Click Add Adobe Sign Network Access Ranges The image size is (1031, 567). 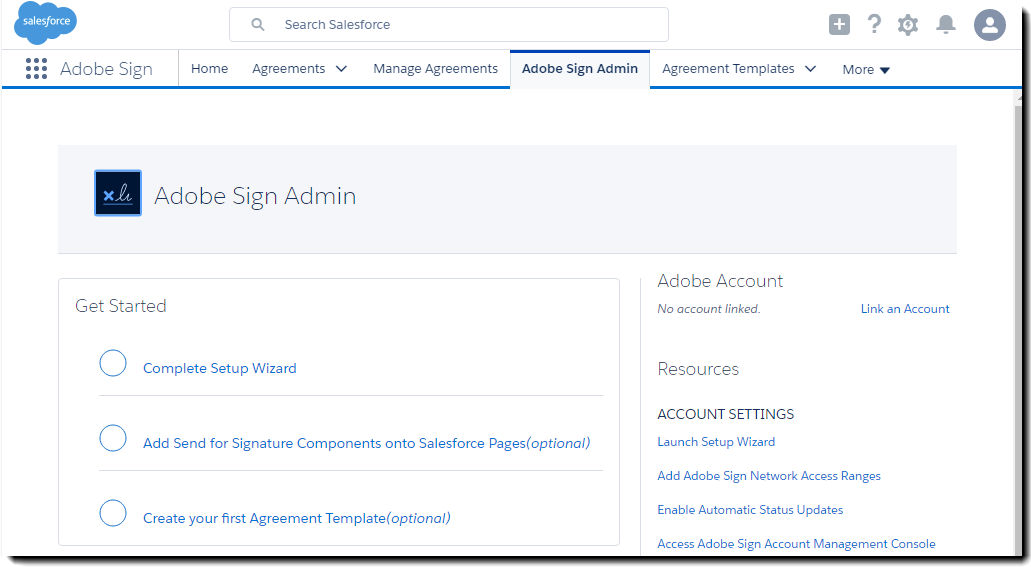tap(769, 476)
